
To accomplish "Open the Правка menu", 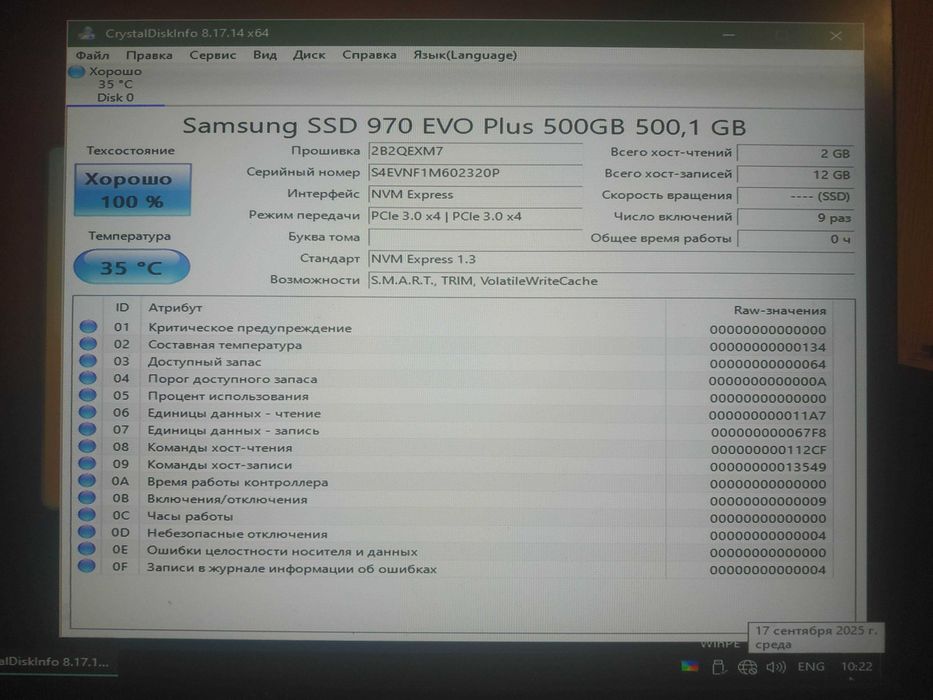I will click(149, 55).
